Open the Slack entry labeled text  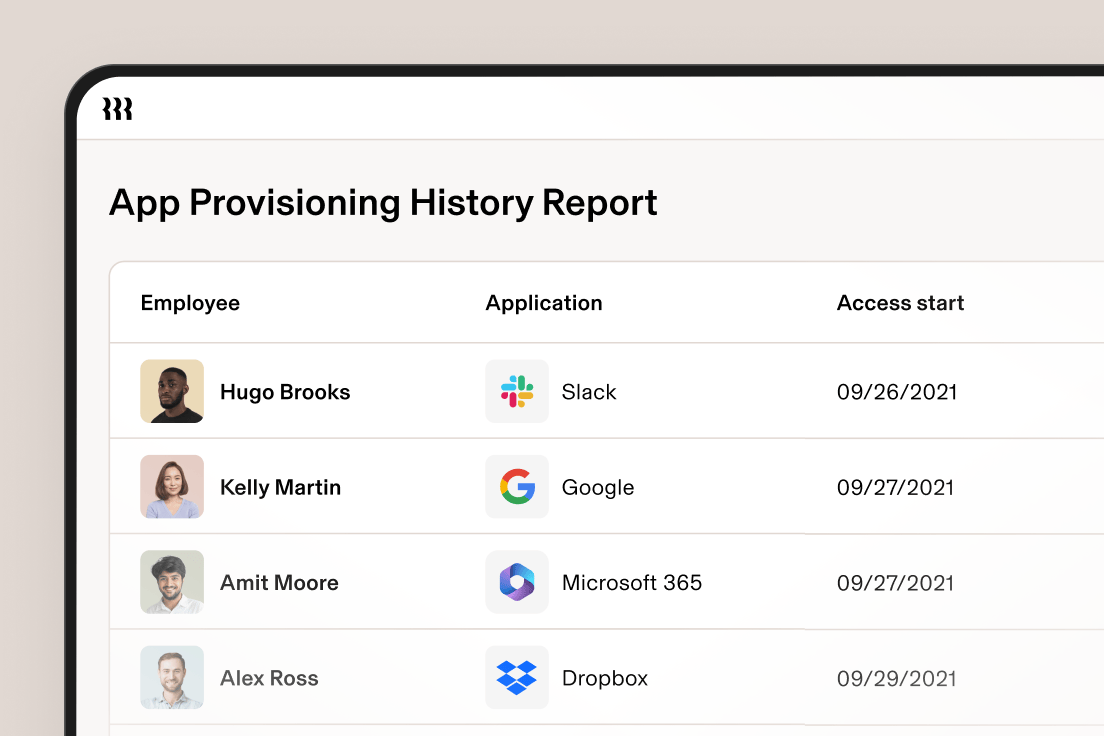589,391
